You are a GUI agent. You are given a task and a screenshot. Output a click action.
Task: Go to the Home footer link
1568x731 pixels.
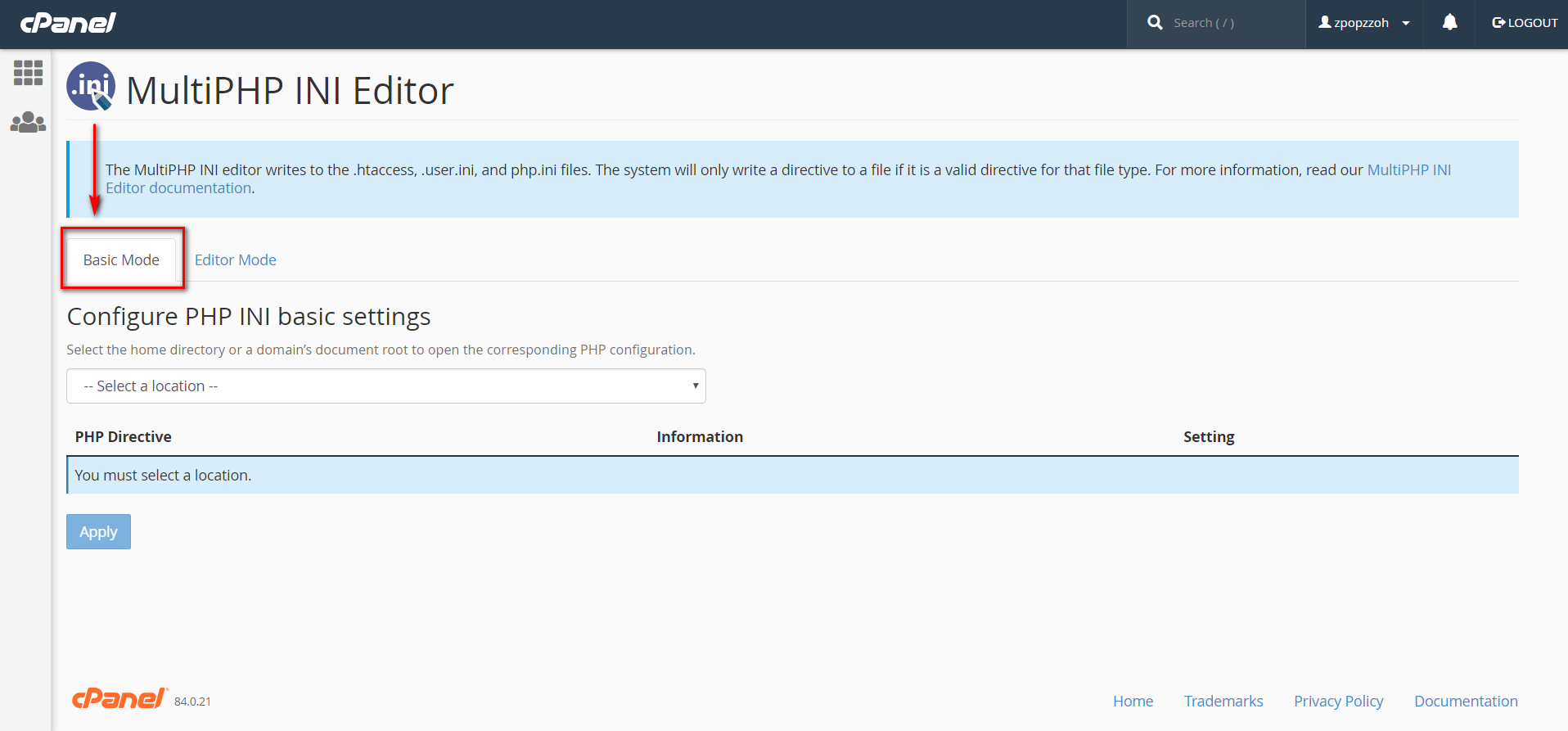1133,702
